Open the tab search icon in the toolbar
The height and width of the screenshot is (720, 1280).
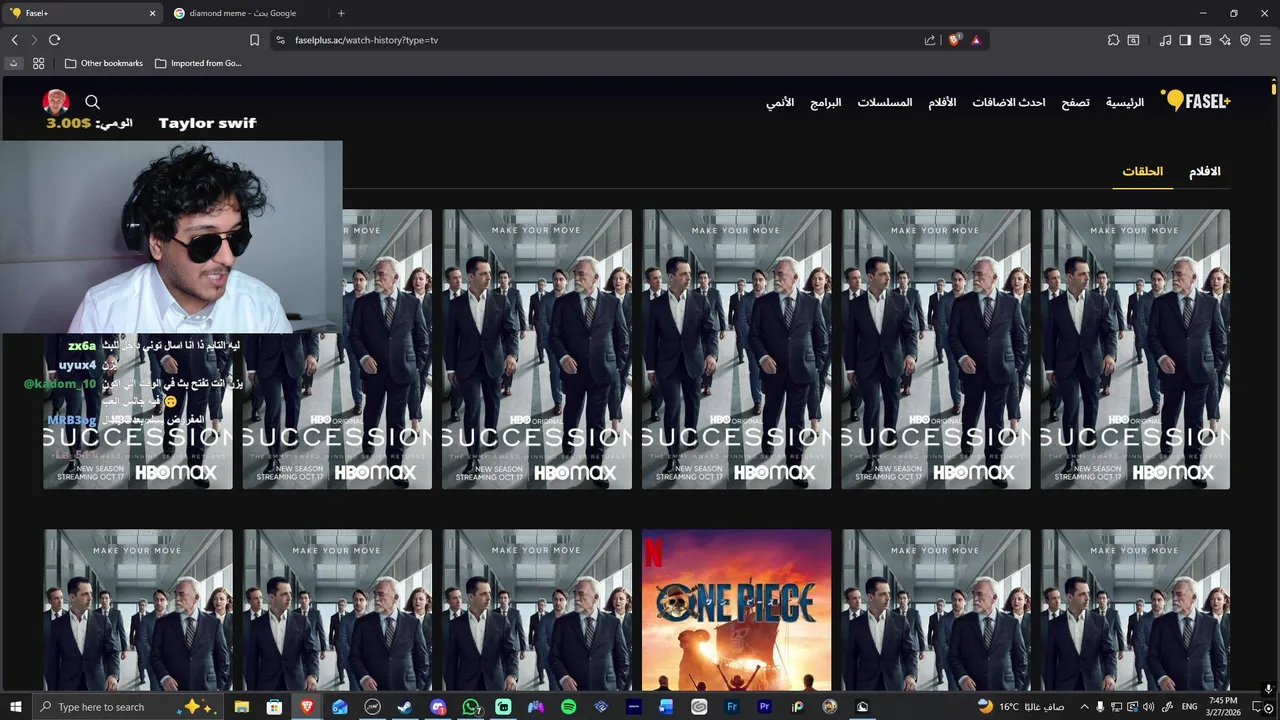[x=1133, y=40]
